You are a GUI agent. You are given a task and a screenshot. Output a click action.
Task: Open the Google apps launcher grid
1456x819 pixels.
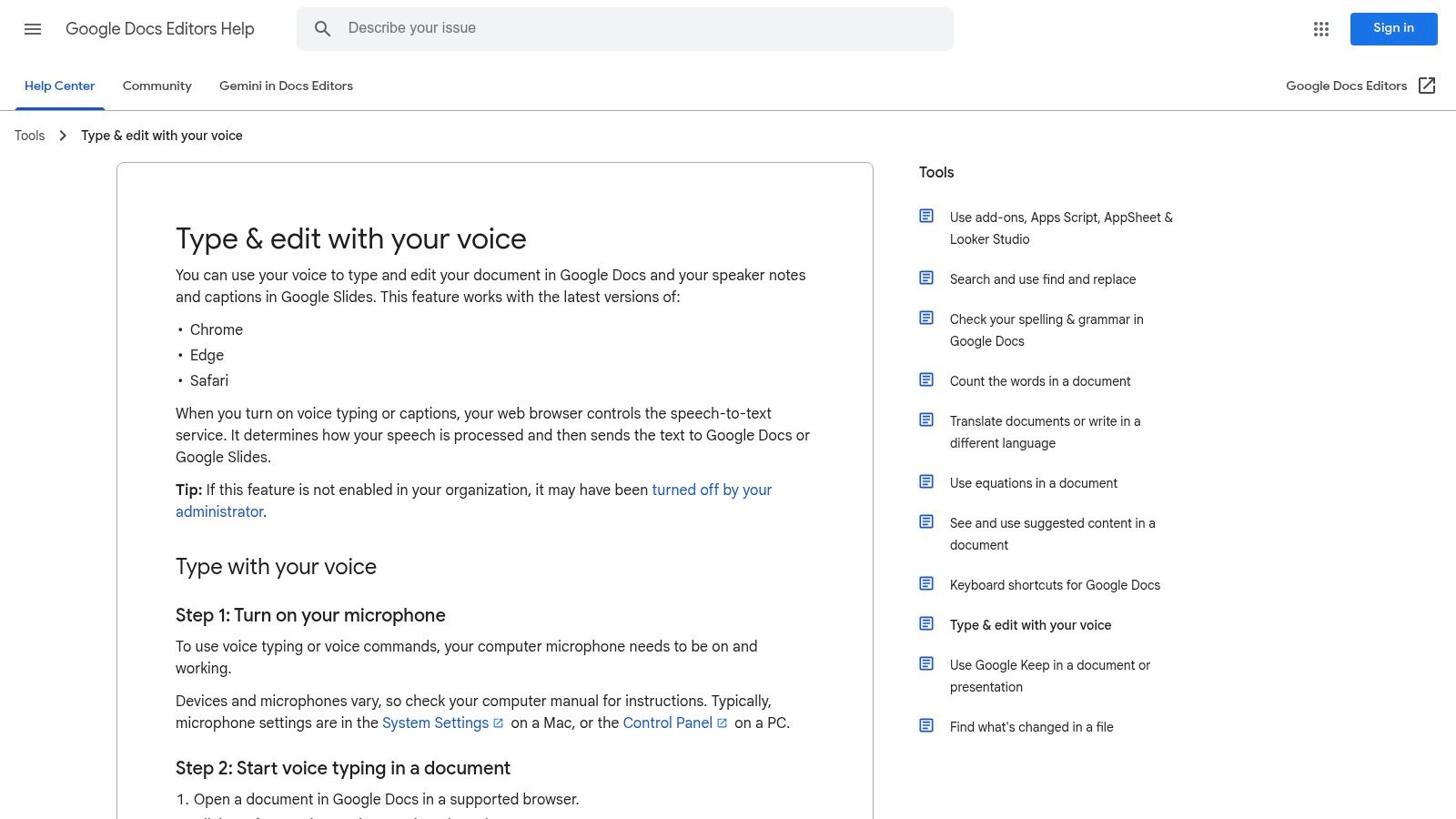click(x=1320, y=29)
